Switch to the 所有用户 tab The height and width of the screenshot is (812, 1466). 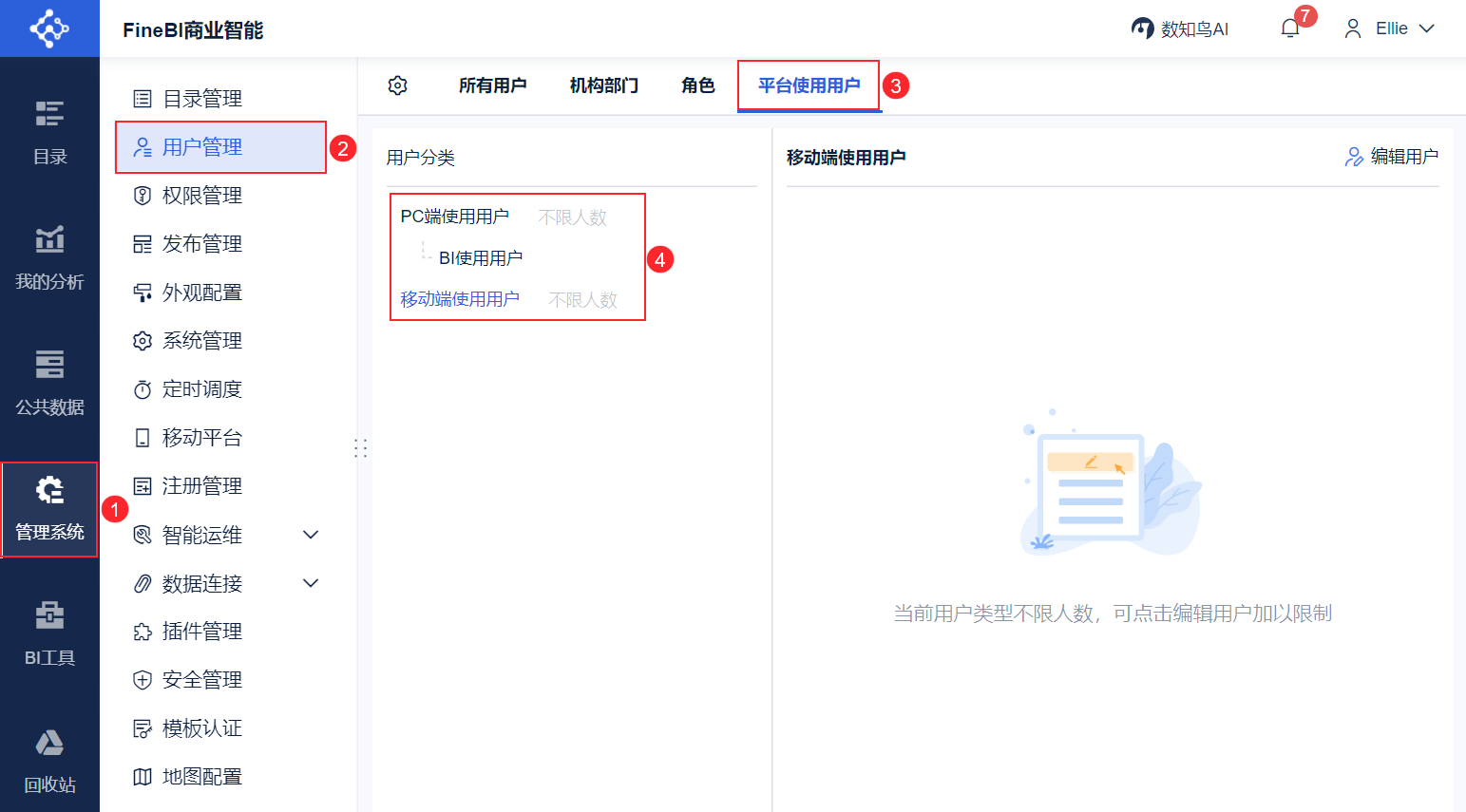point(491,85)
